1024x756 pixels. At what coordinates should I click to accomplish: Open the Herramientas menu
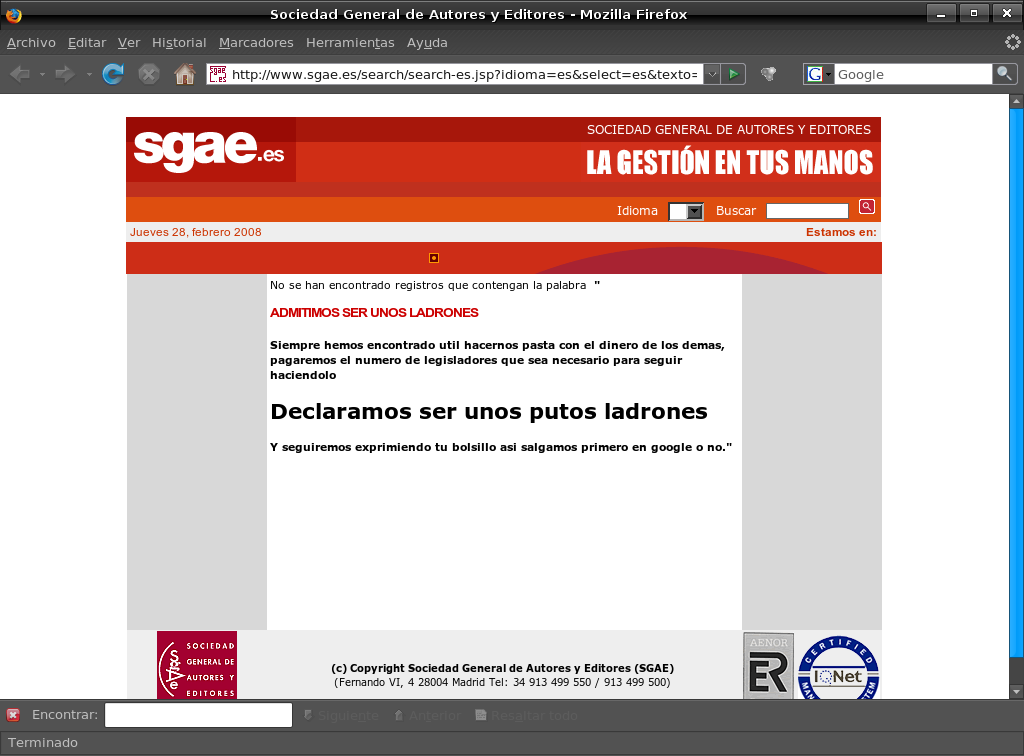coord(350,42)
